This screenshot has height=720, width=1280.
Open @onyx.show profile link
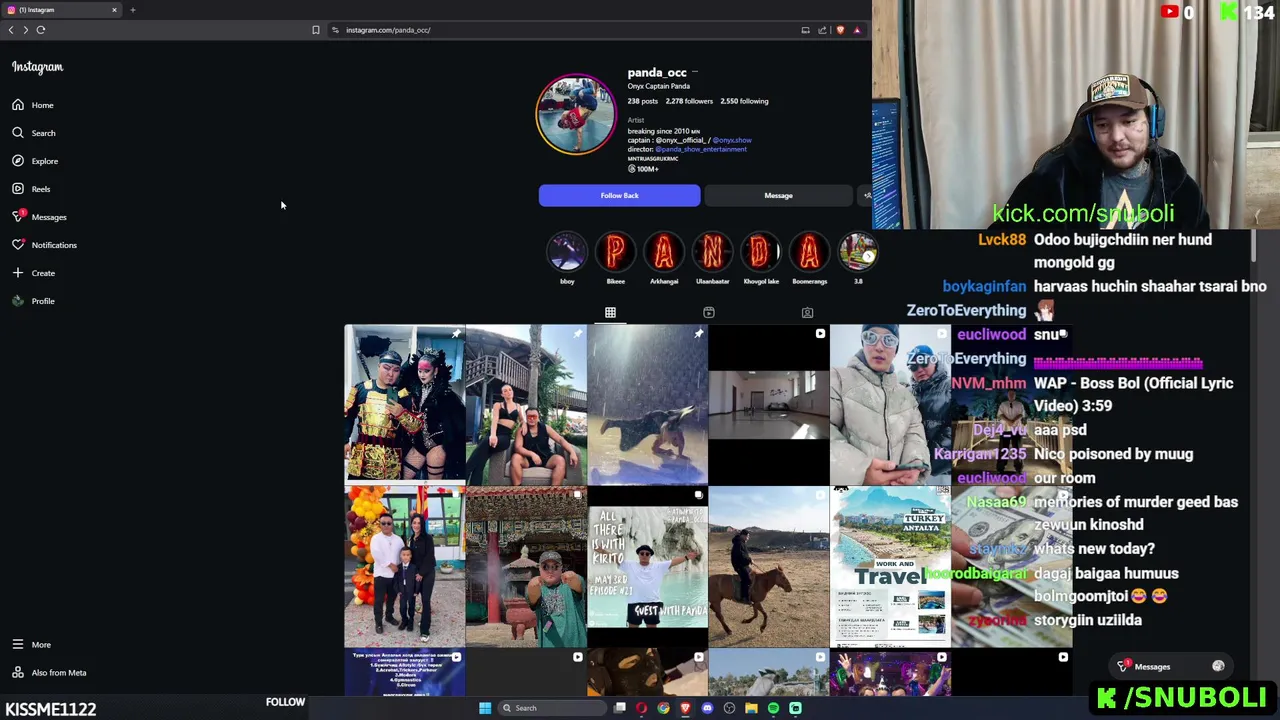coord(732,140)
